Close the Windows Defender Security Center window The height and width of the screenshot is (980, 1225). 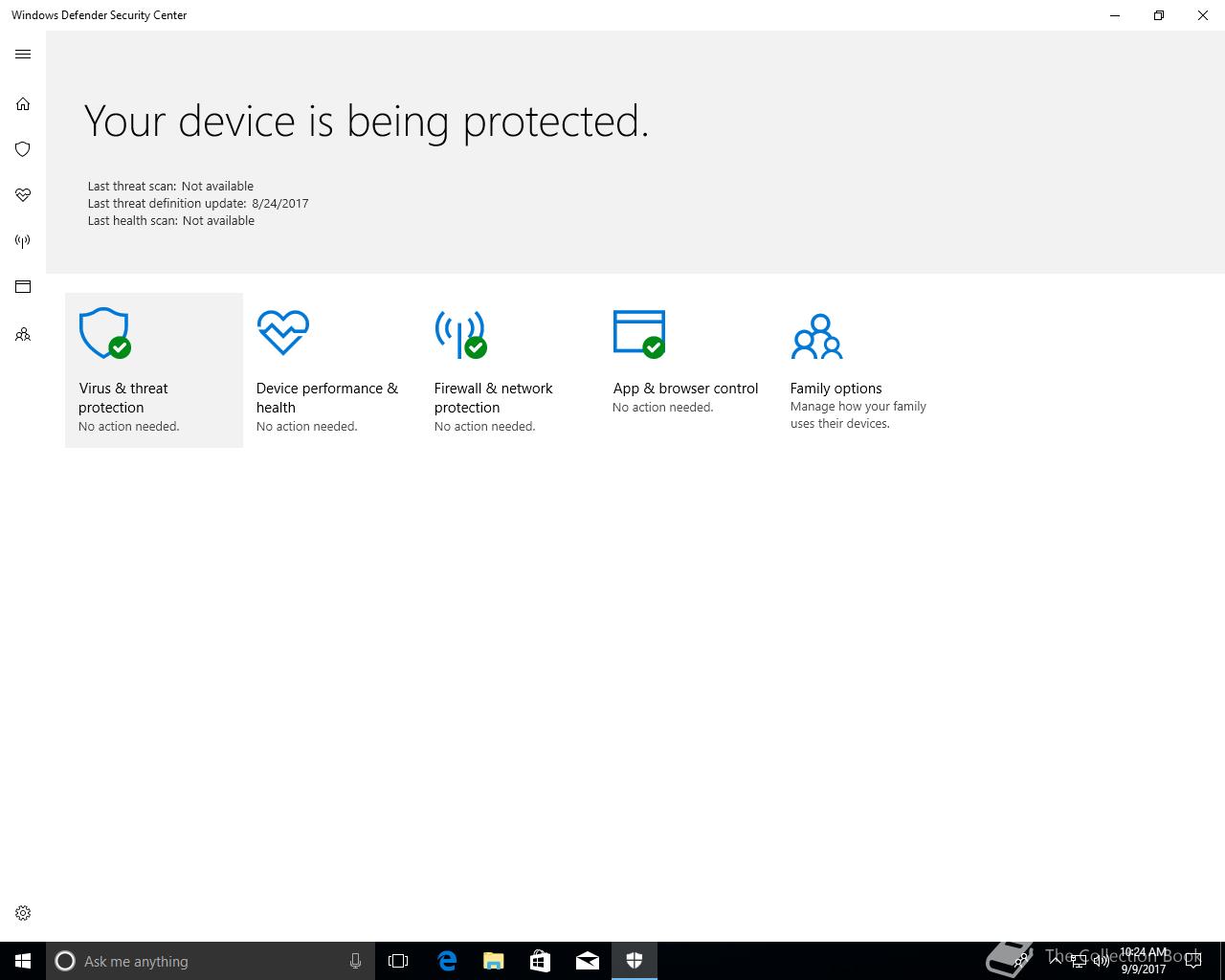pos(1203,15)
